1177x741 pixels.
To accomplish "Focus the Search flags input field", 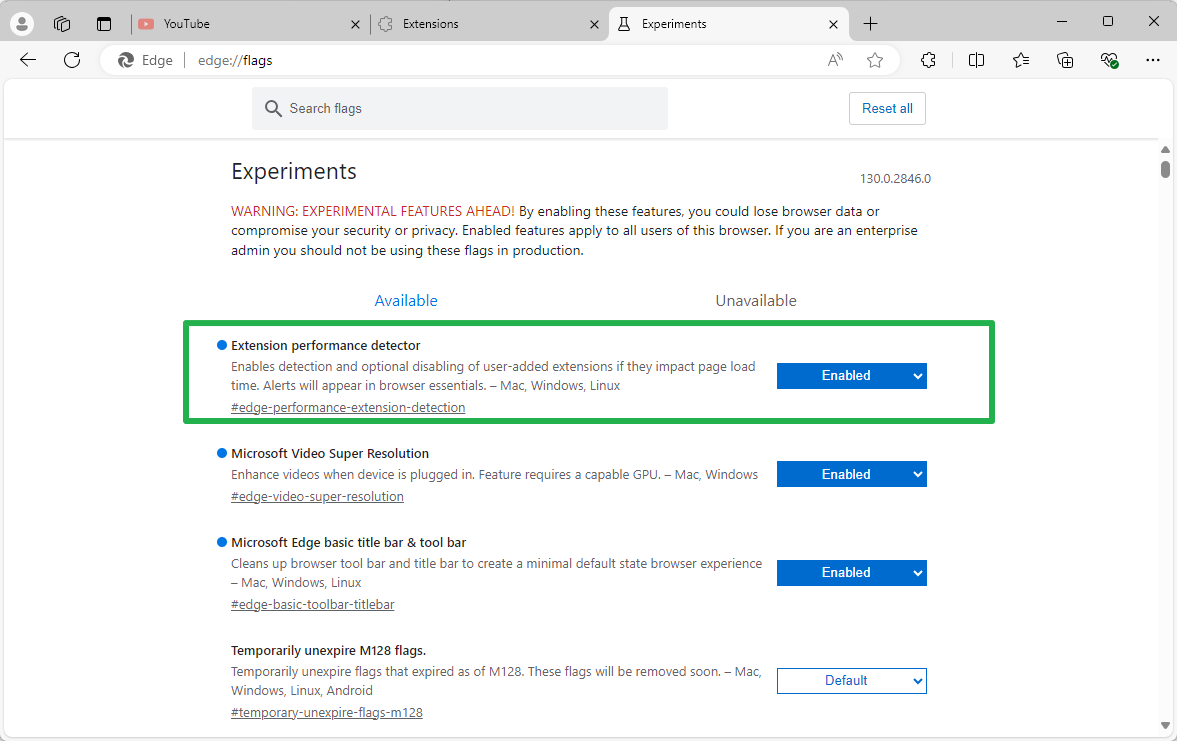I will point(459,108).
